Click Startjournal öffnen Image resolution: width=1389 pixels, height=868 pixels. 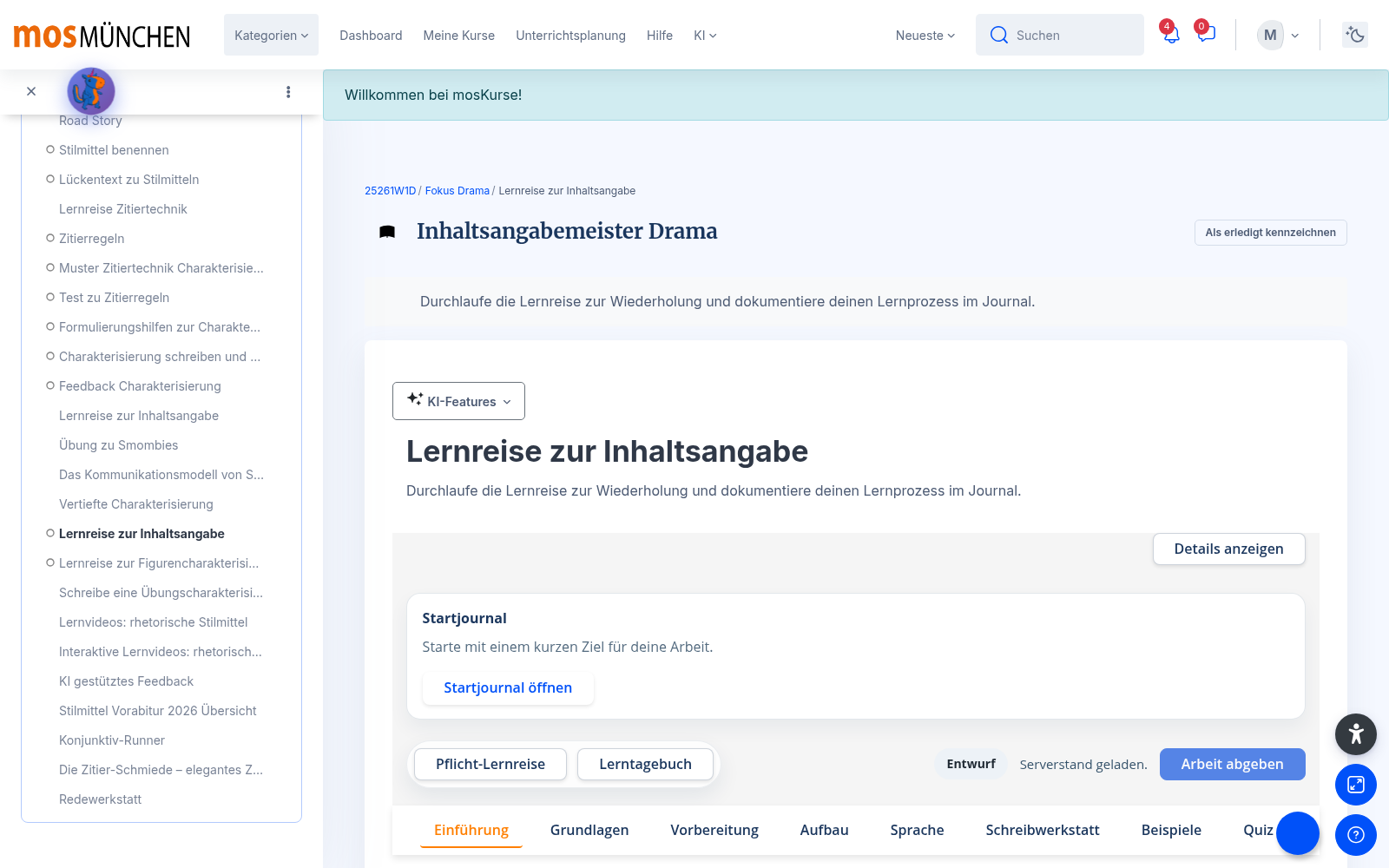point(508,687)
